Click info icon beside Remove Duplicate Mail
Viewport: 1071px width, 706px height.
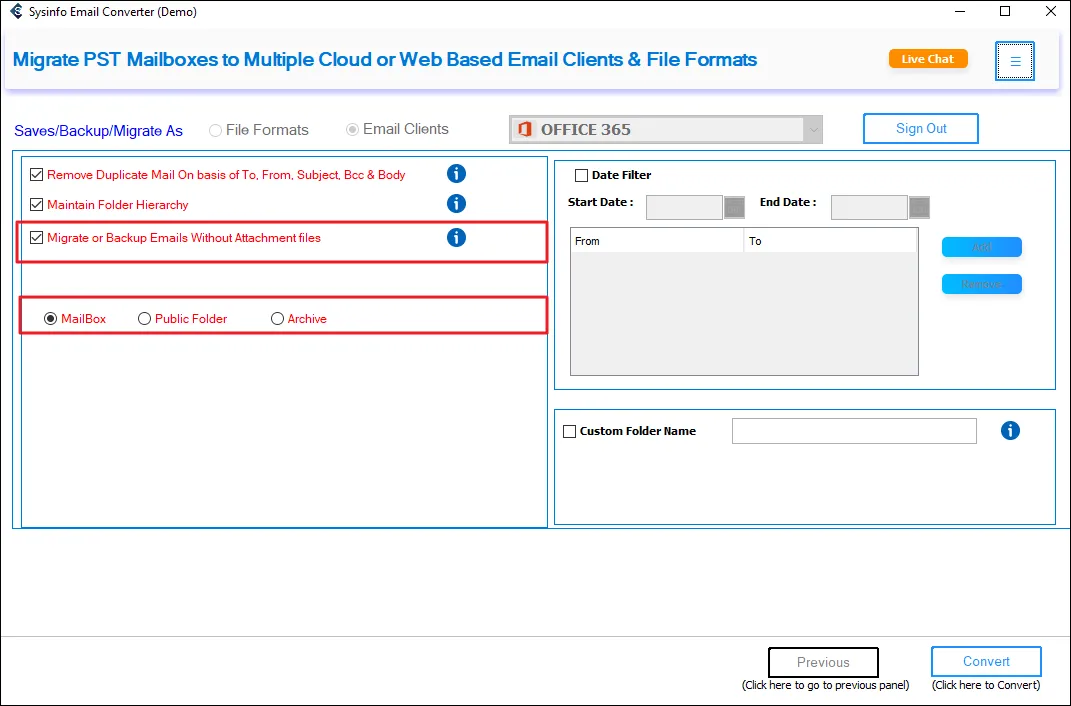(456, 174)
